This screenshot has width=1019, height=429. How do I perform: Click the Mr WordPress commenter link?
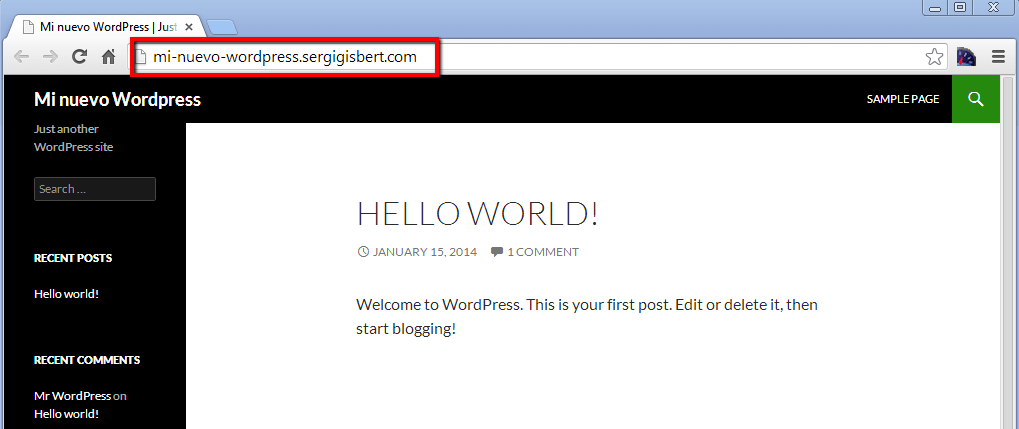[72, 396]
